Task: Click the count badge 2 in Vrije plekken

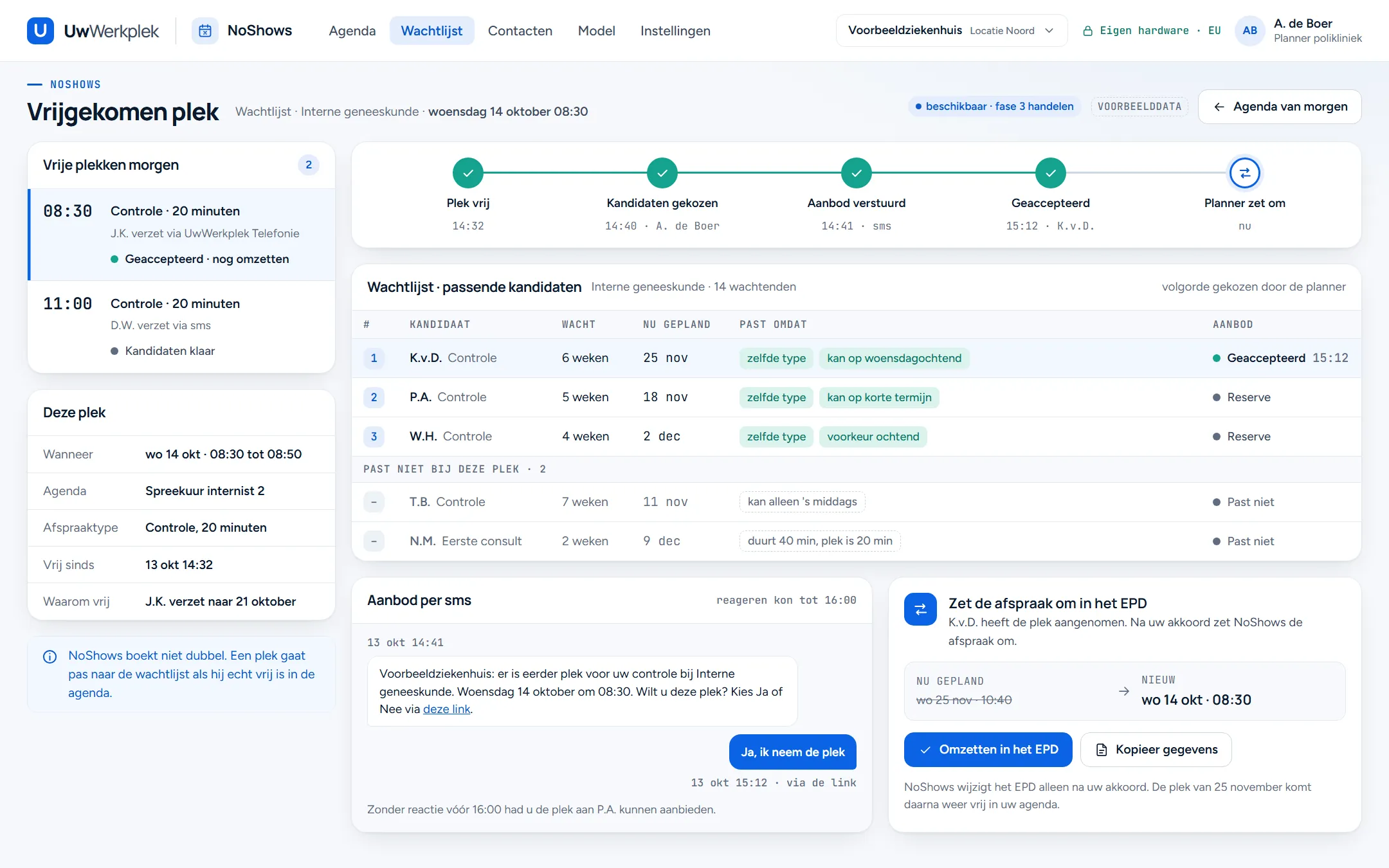Action: click(x=309, y=165)
